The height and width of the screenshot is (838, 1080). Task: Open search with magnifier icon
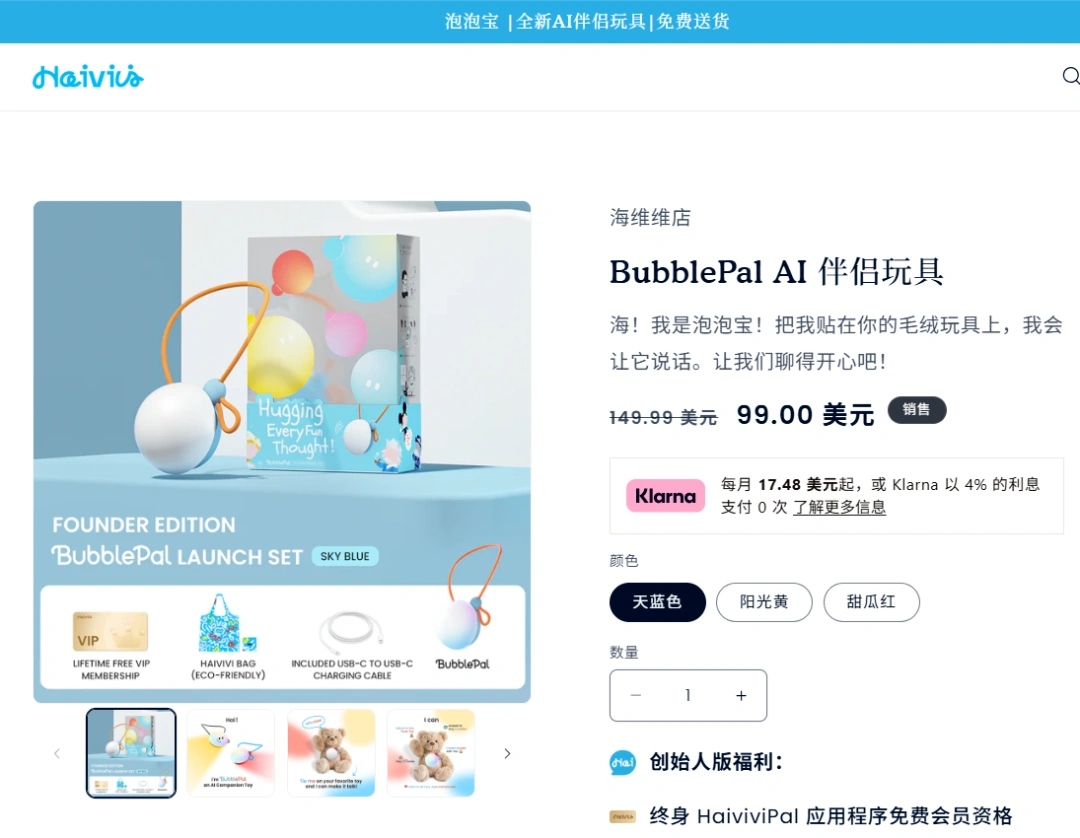point(1071,76)
